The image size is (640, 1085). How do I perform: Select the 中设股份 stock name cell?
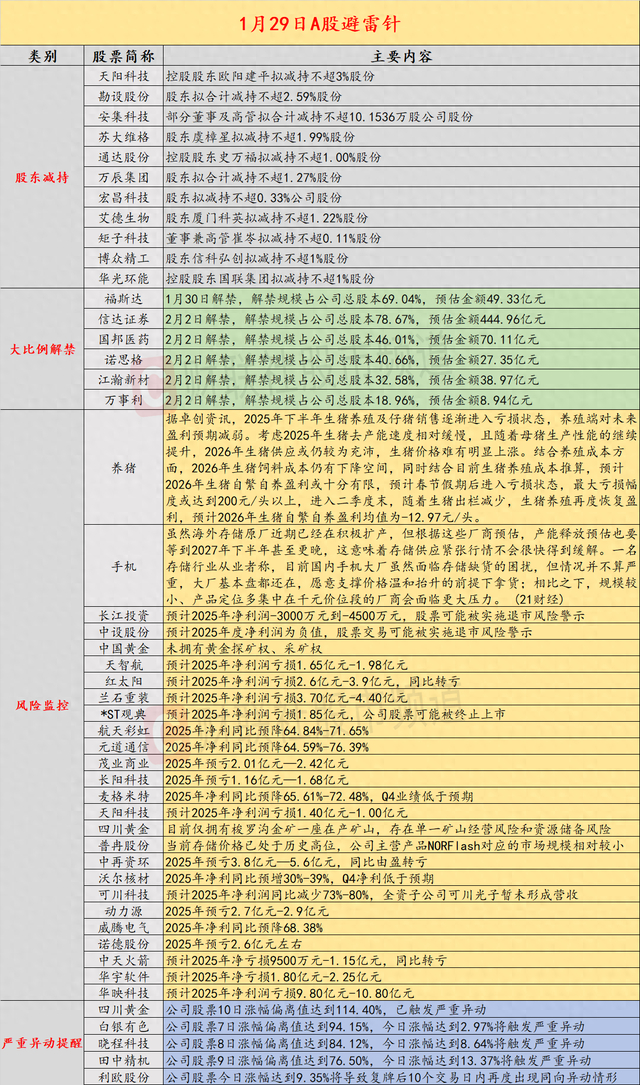[x=124, y=632]
